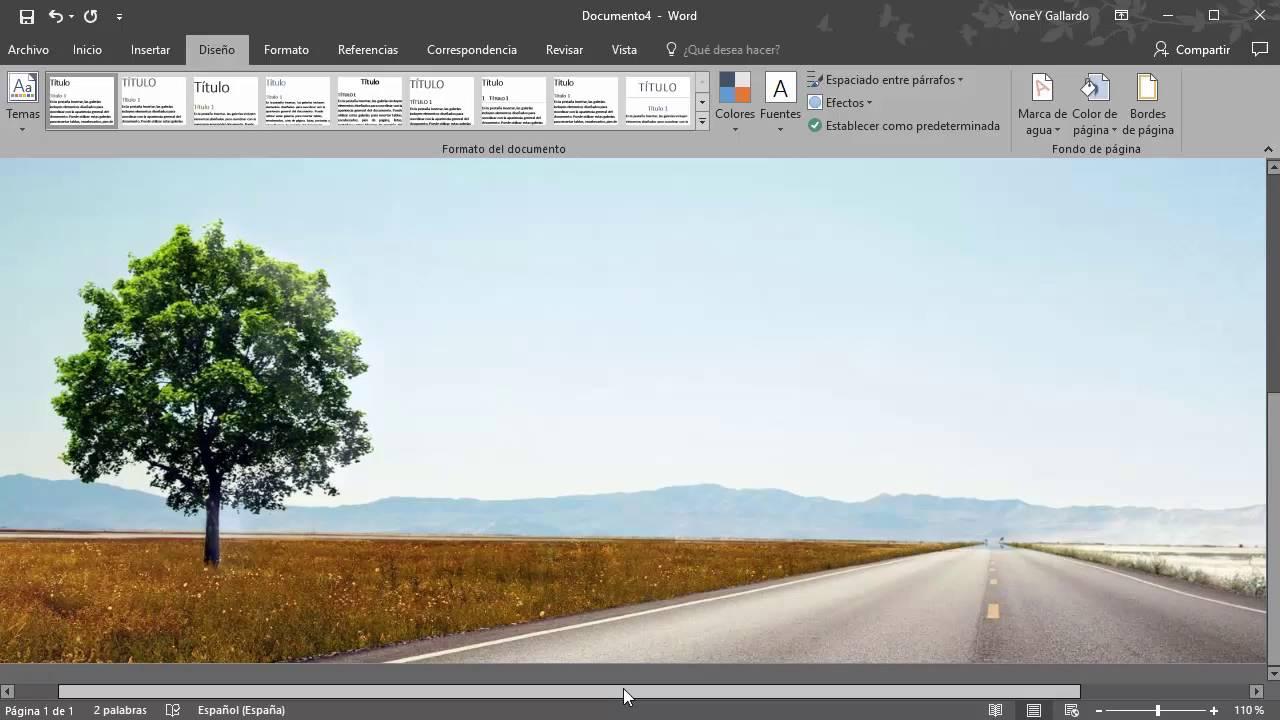This screenshot has height=720, width=1280.
Task: Choose the fifth style set with centered Título
Action: coord(370,101)
